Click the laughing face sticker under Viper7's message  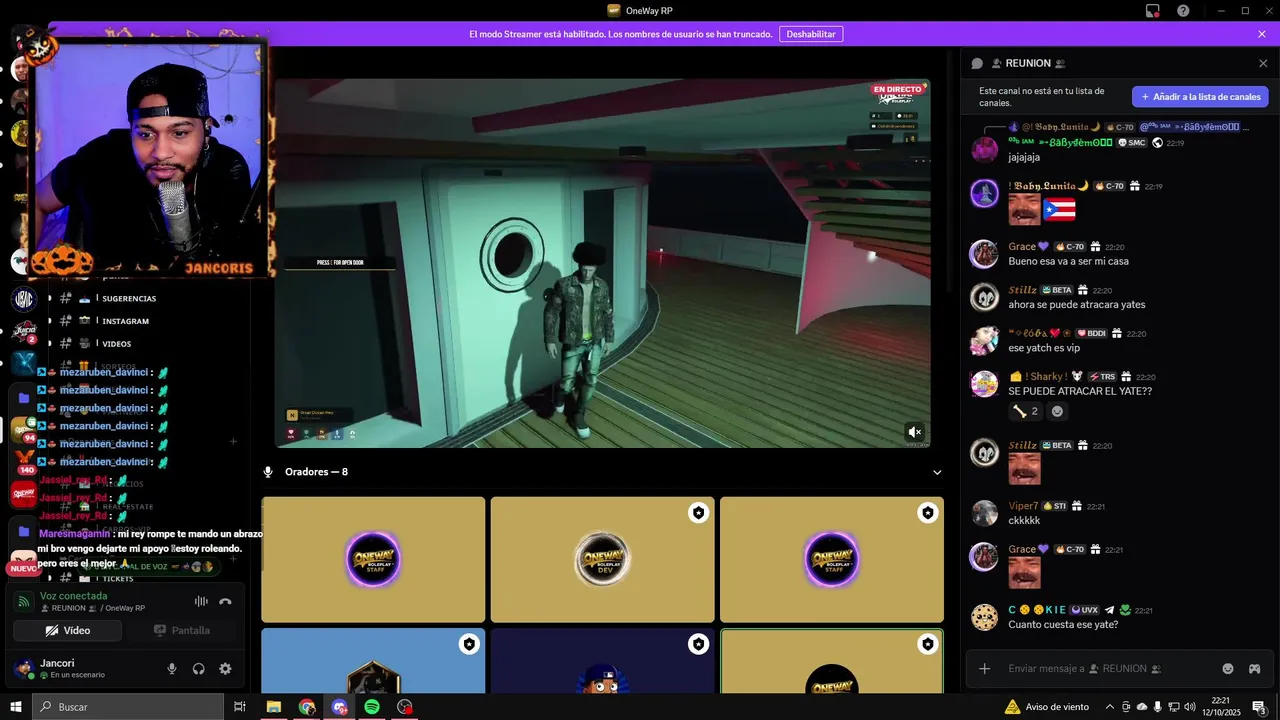1024,572
